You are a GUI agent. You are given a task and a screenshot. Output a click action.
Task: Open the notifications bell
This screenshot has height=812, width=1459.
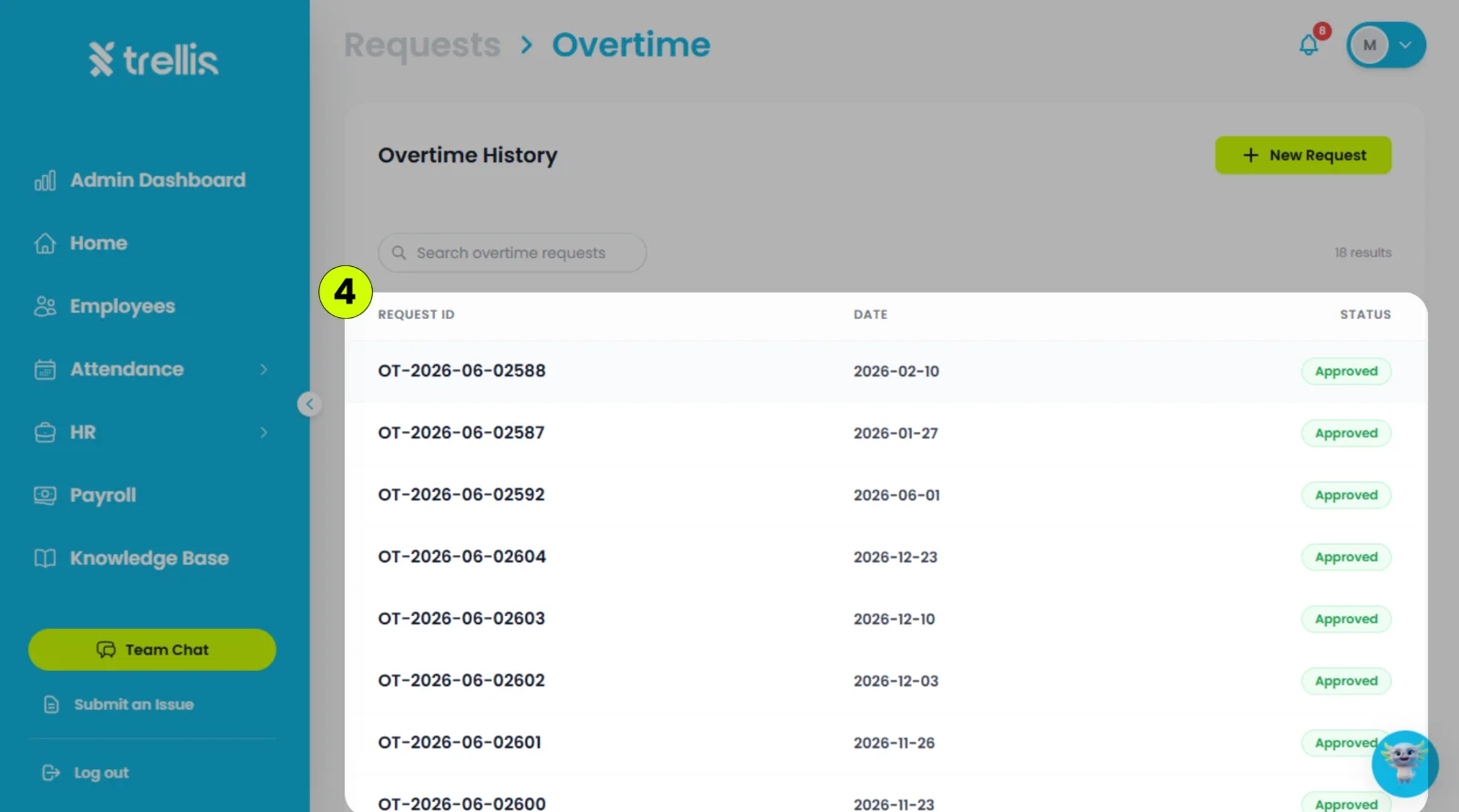[x=1309, y=45]
